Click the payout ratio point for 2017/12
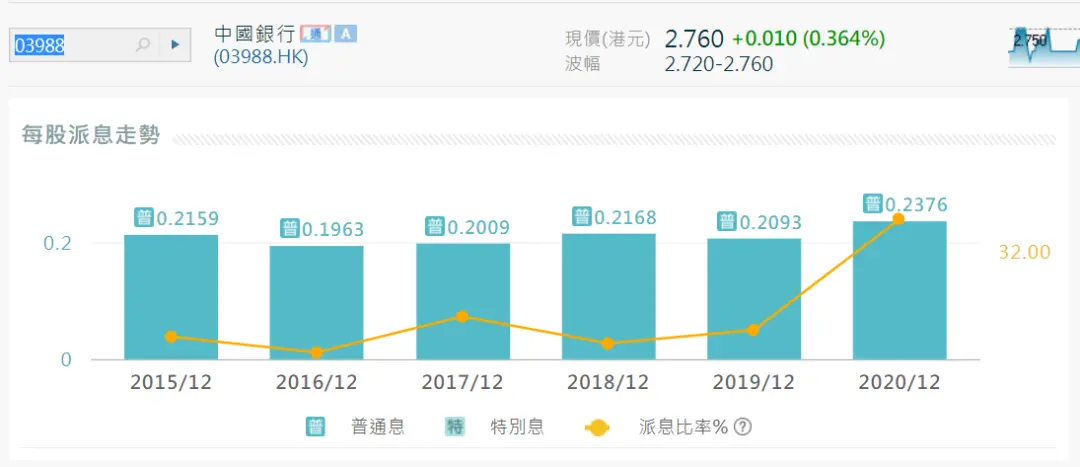The height and width of the screenshot is (467, 1080). 462,317
